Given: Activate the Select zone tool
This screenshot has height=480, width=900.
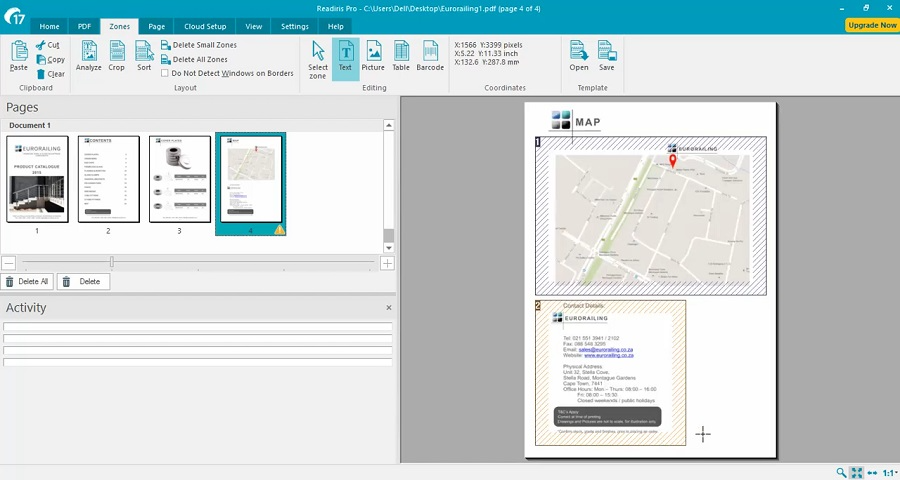Looking at the screenshot, I should point(318,58).
